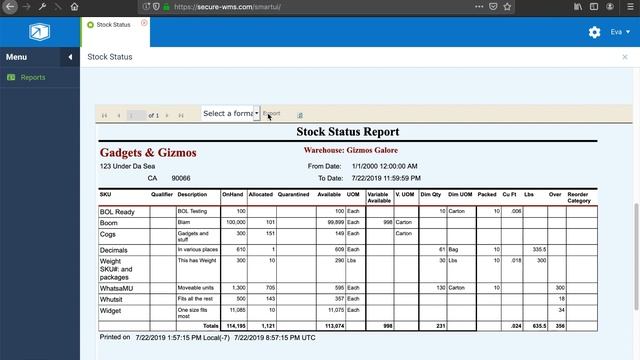This screenshot has width=640, height=360.
Task: Click Warehouse: Gizmos Galore heading
Action: coord(351,150)
